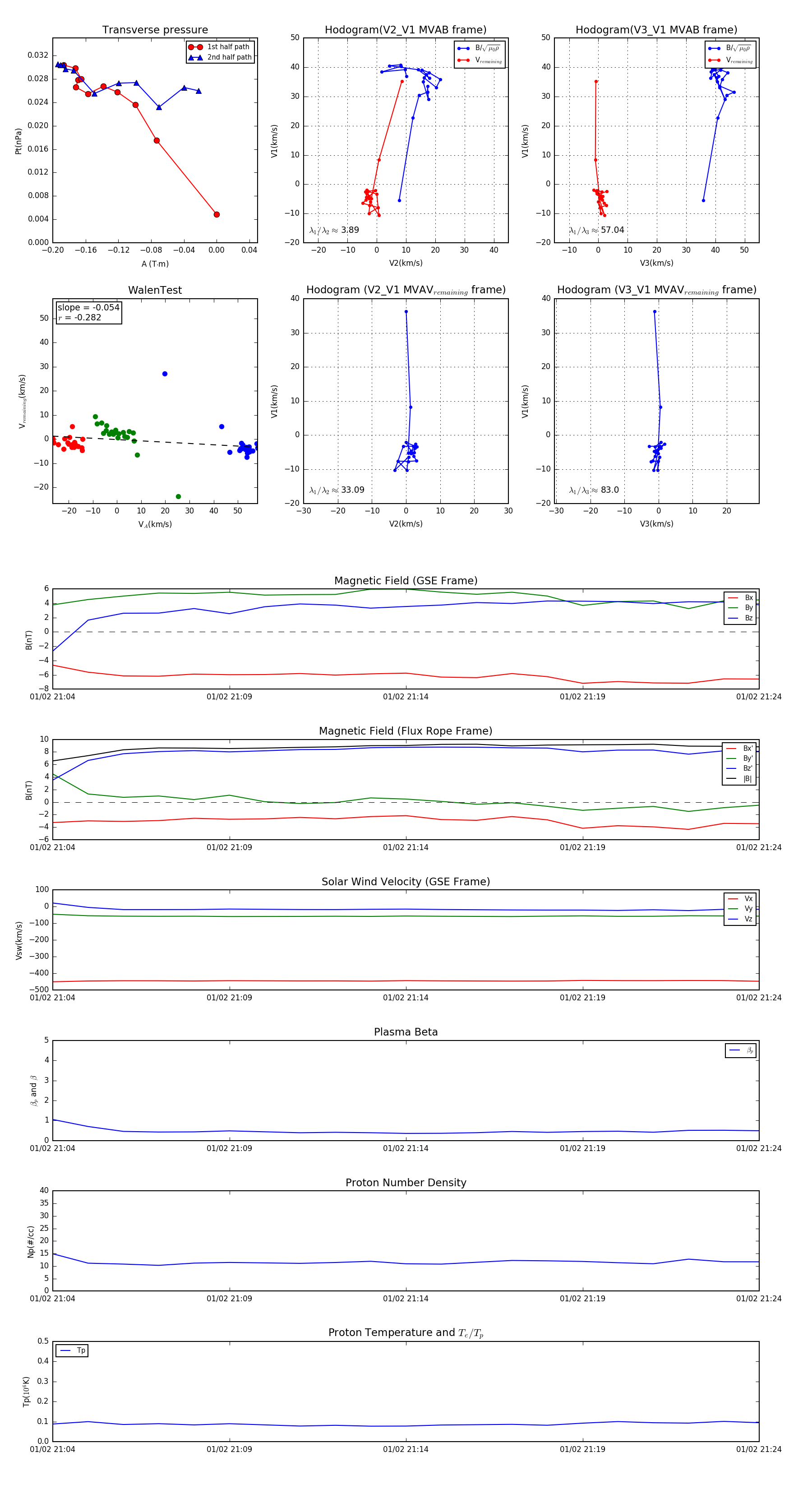Select the "r = -0.282" text
The image size is (812, 1489).
[80, 317]
